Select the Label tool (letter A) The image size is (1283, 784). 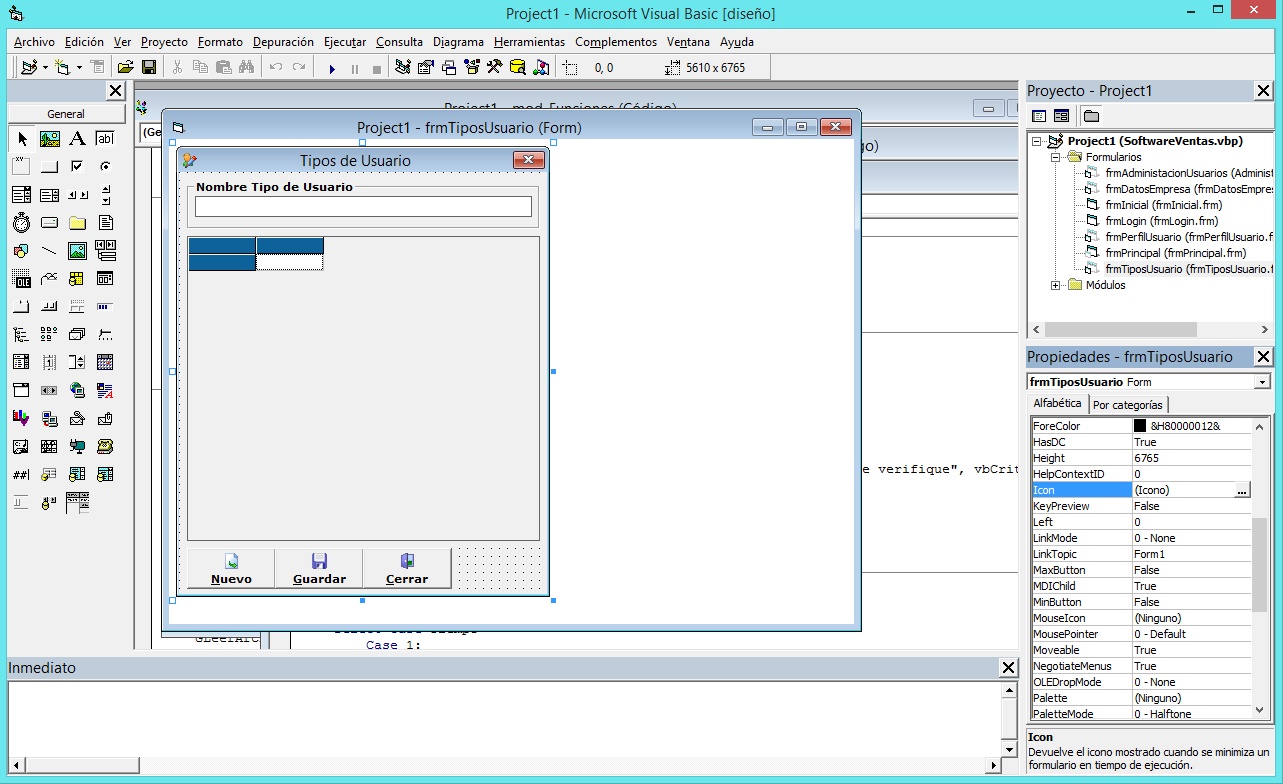77,139
